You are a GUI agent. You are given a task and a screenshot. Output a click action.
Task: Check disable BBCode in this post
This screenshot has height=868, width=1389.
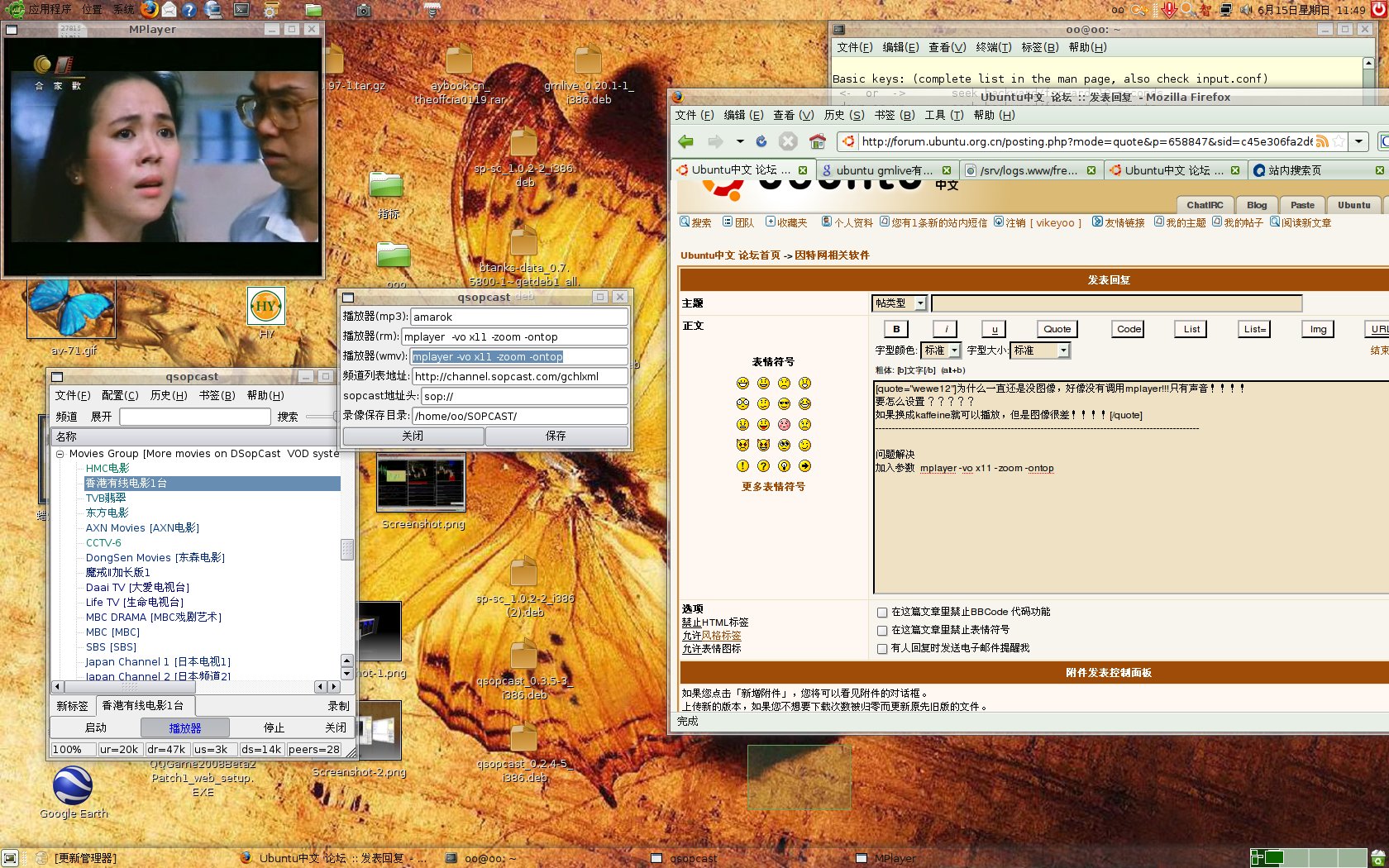882,613
